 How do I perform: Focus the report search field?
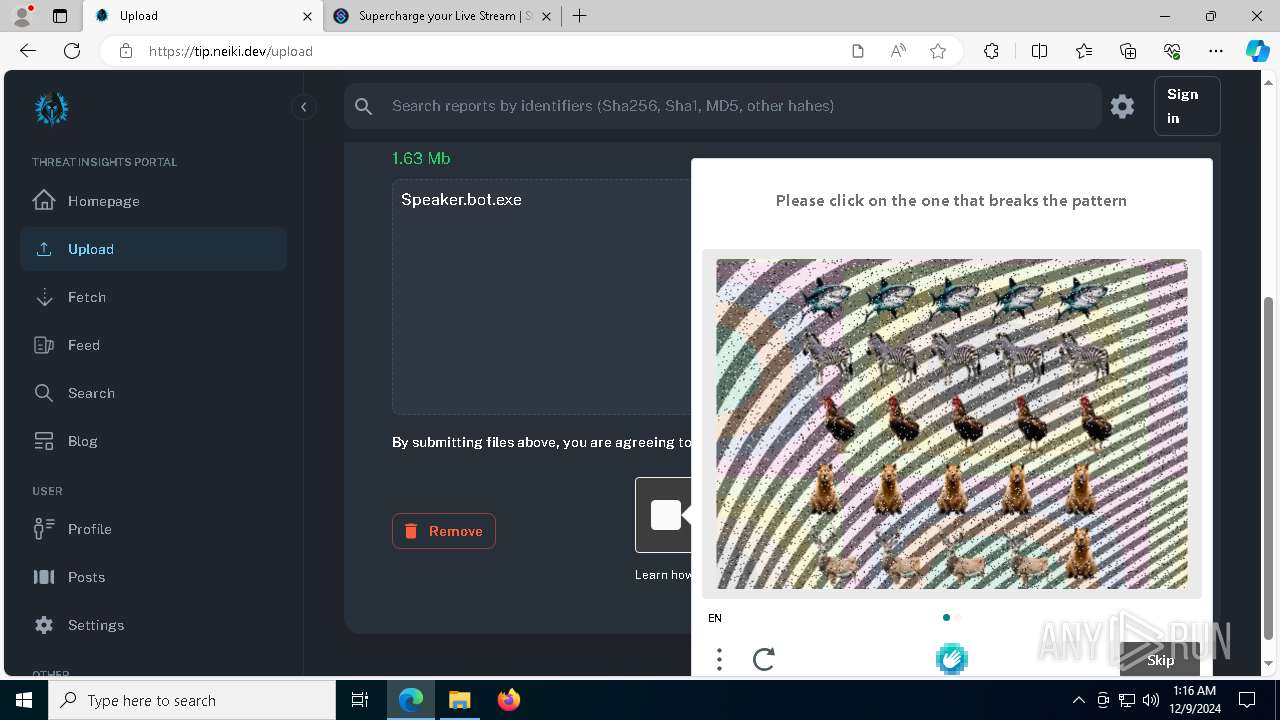point(722,106)
